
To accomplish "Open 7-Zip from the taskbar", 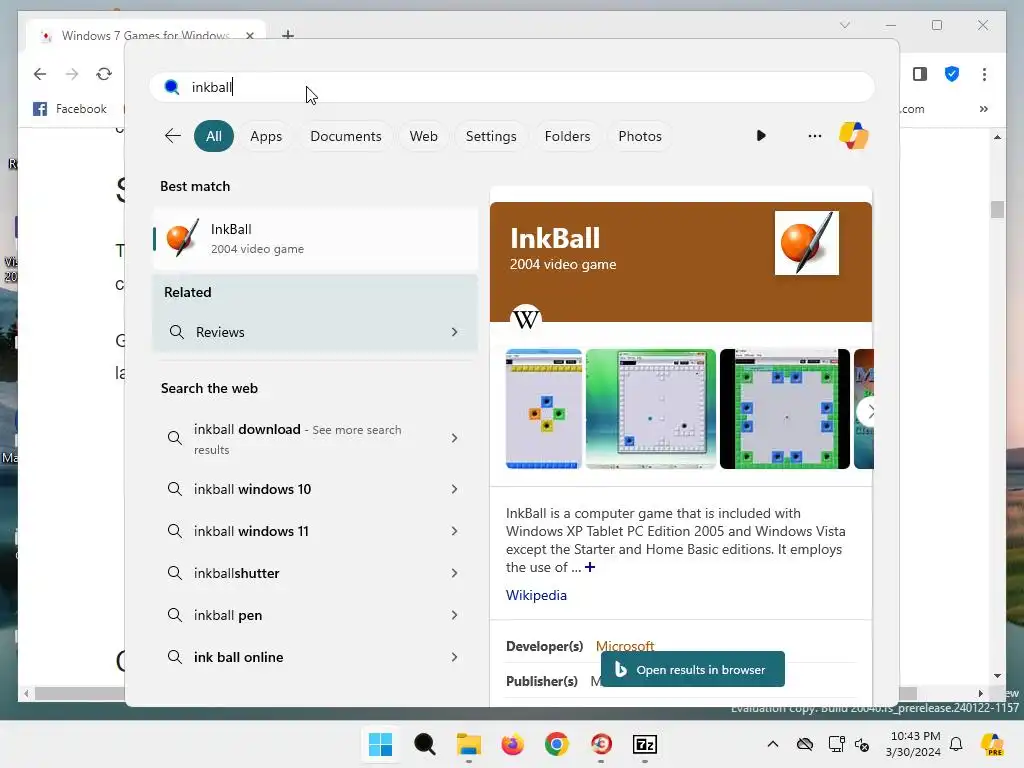I will click(645, 744).
